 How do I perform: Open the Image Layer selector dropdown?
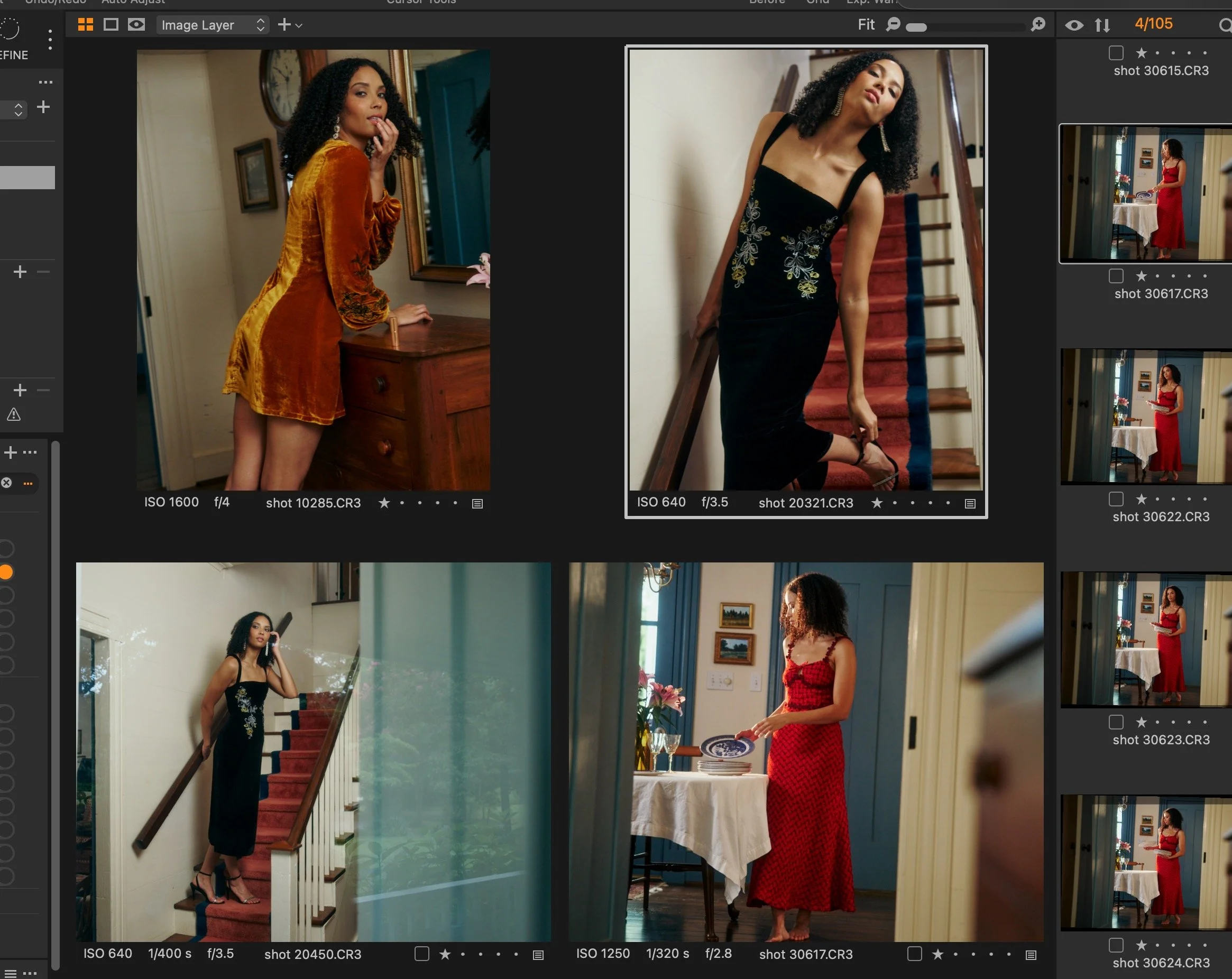212,25
